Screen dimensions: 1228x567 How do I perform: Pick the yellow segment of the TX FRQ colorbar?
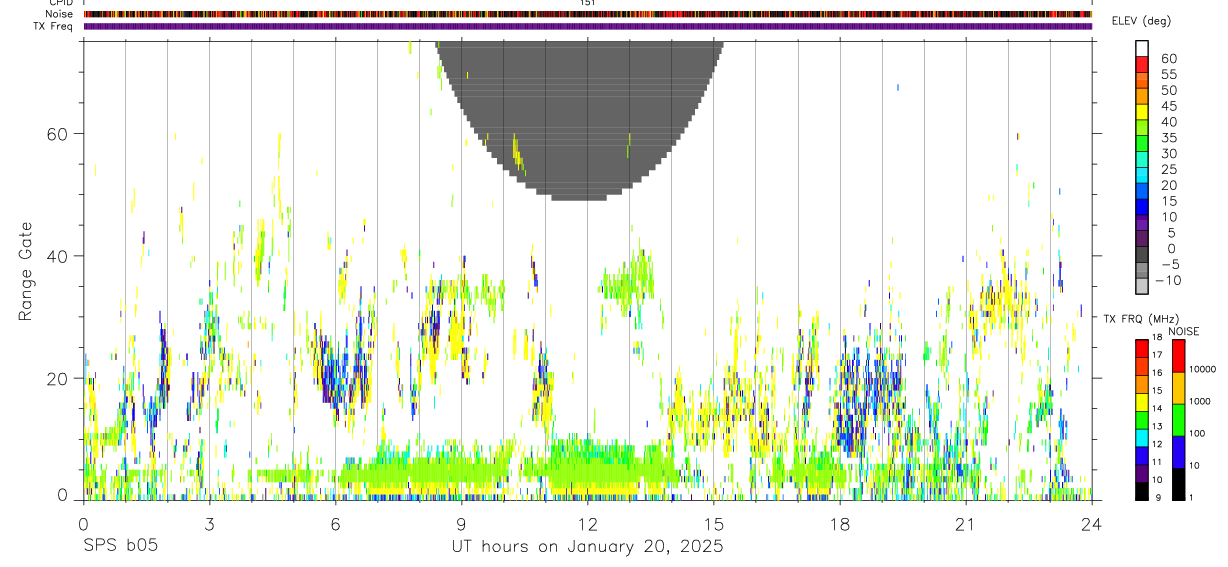[x=1142, y=401]
